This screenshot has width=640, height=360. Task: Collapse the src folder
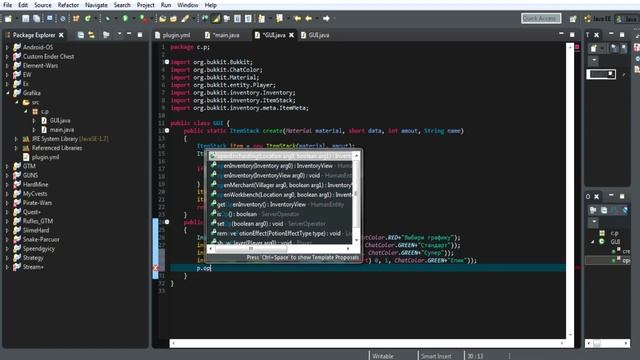coord(16,102)
